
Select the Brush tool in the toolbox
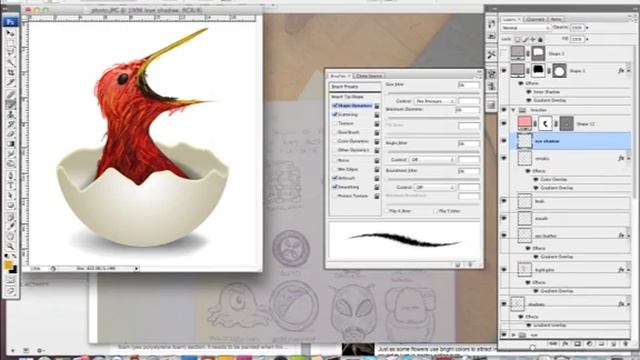11,104
